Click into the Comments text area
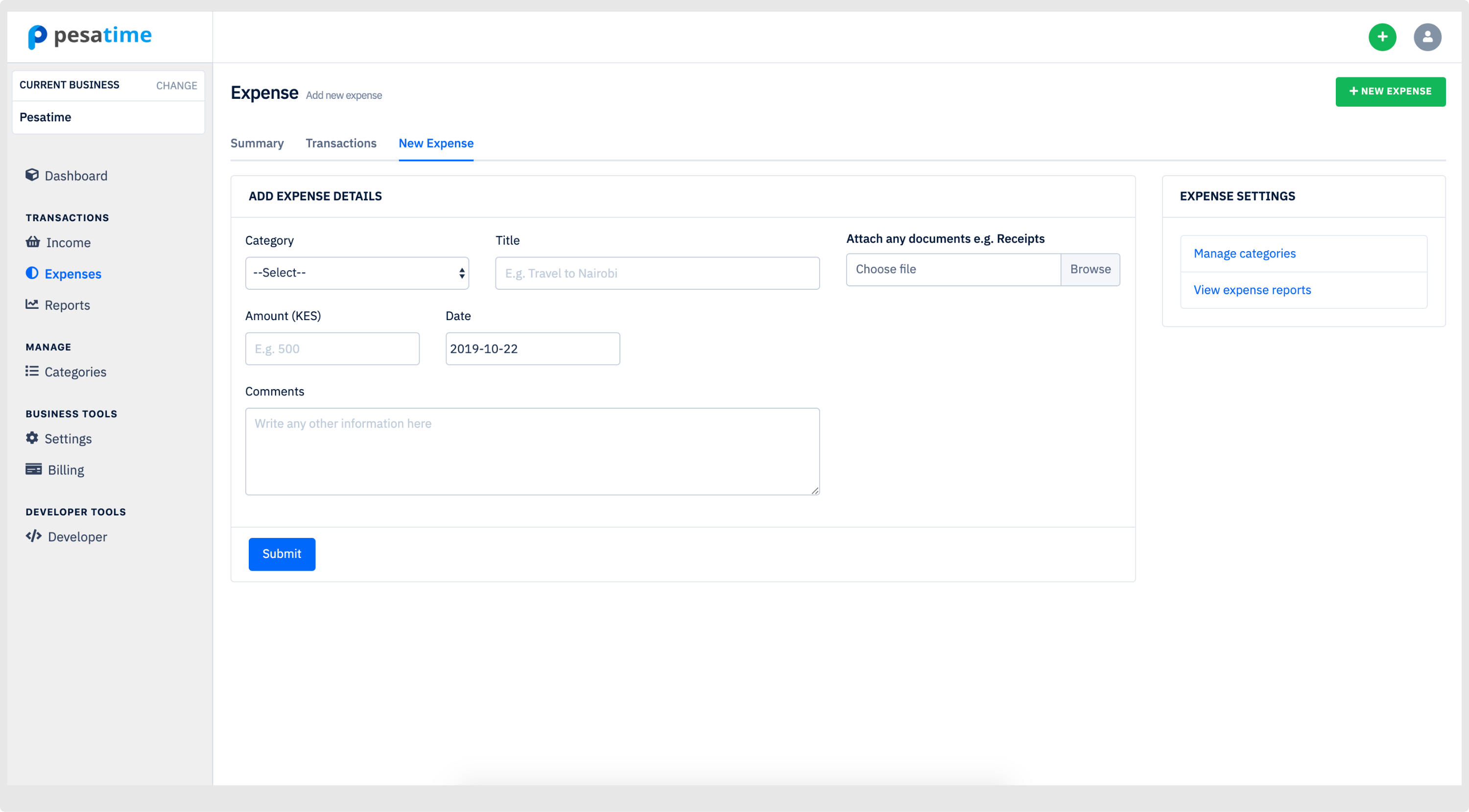 click(532, 451)
